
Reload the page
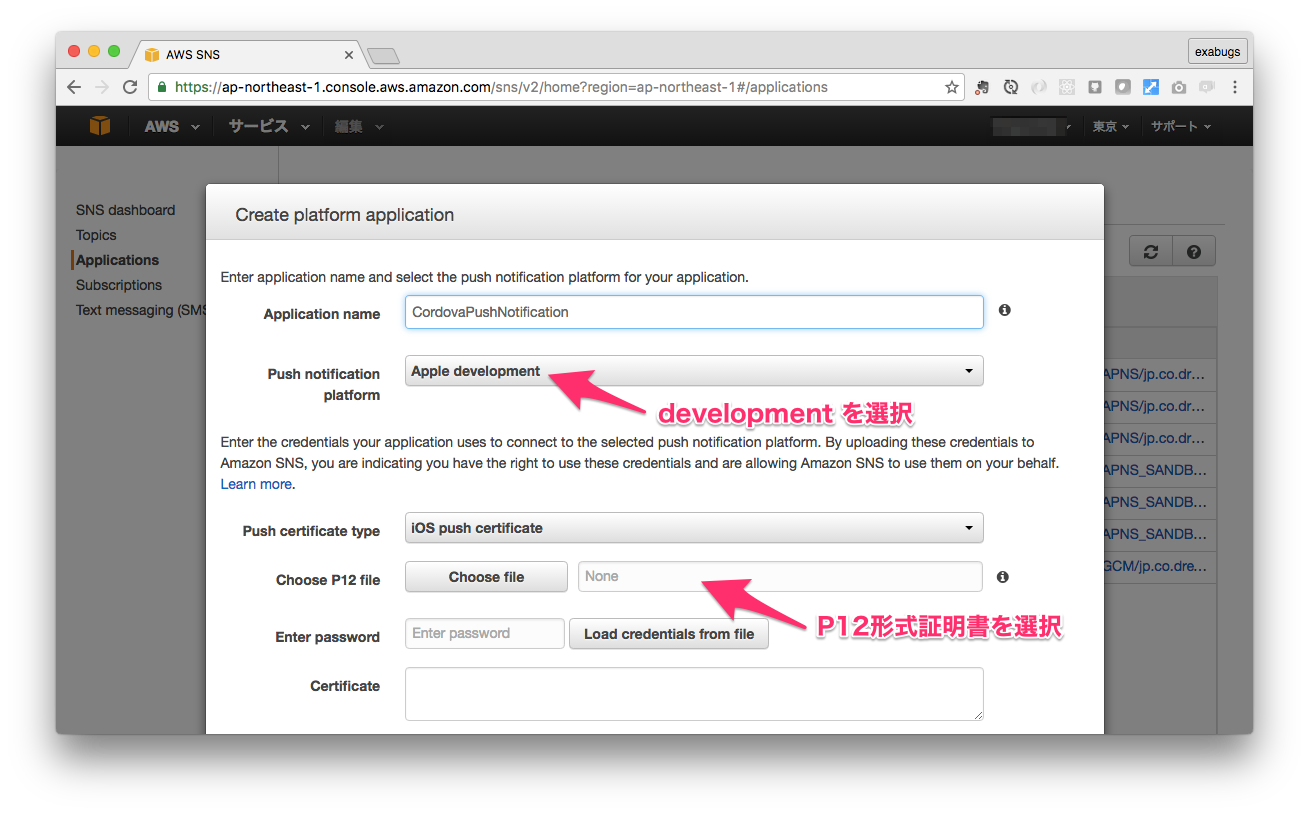coord(130,87)
